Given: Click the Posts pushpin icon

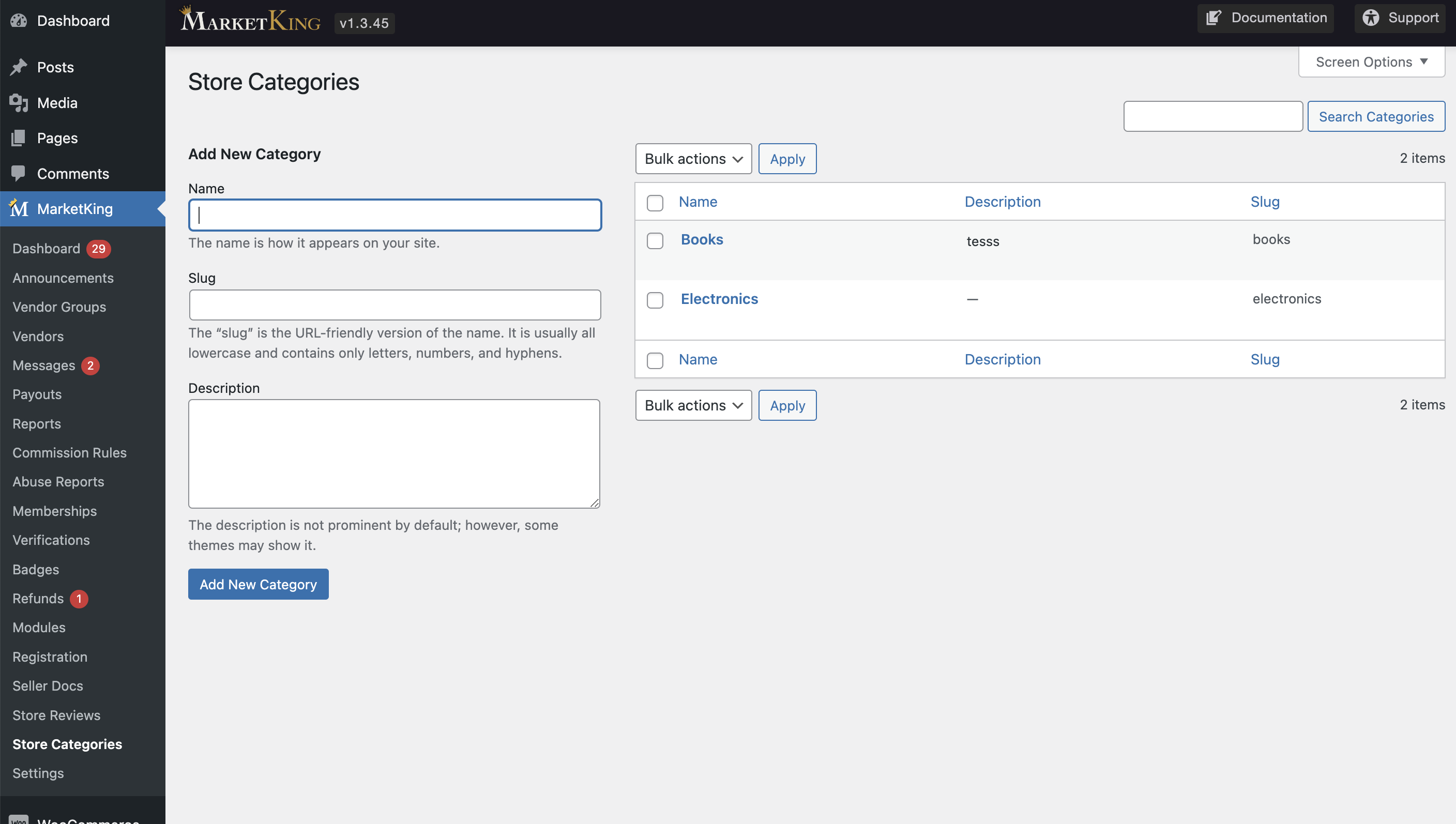Looking at the screenshot, I should pyautogui.click(x=19, y=67).
